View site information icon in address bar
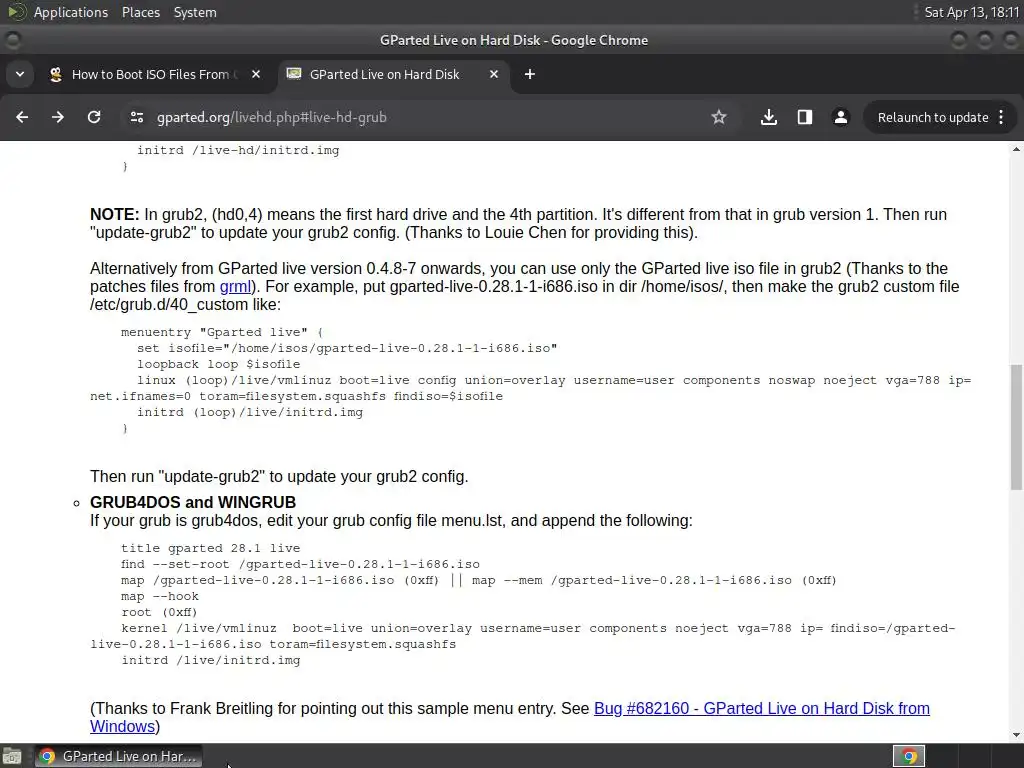 tap(136, 117)
